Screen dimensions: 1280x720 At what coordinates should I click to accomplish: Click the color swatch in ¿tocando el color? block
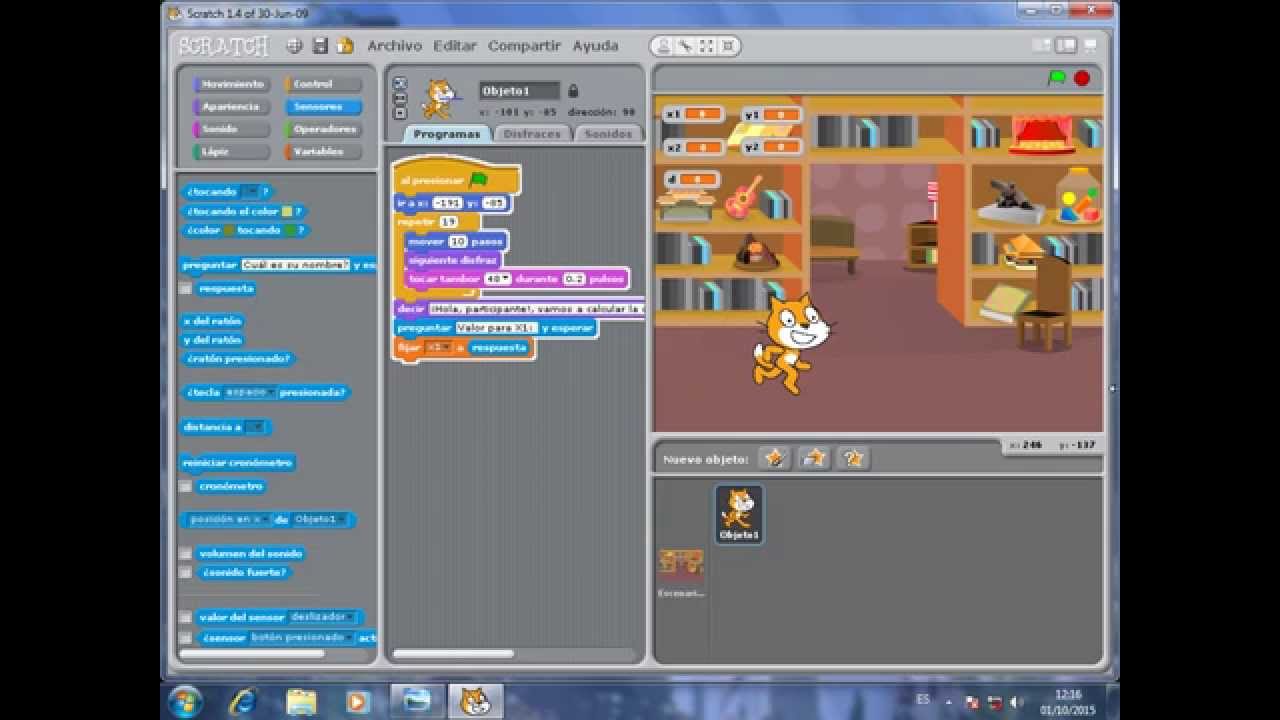click(287, 211)
